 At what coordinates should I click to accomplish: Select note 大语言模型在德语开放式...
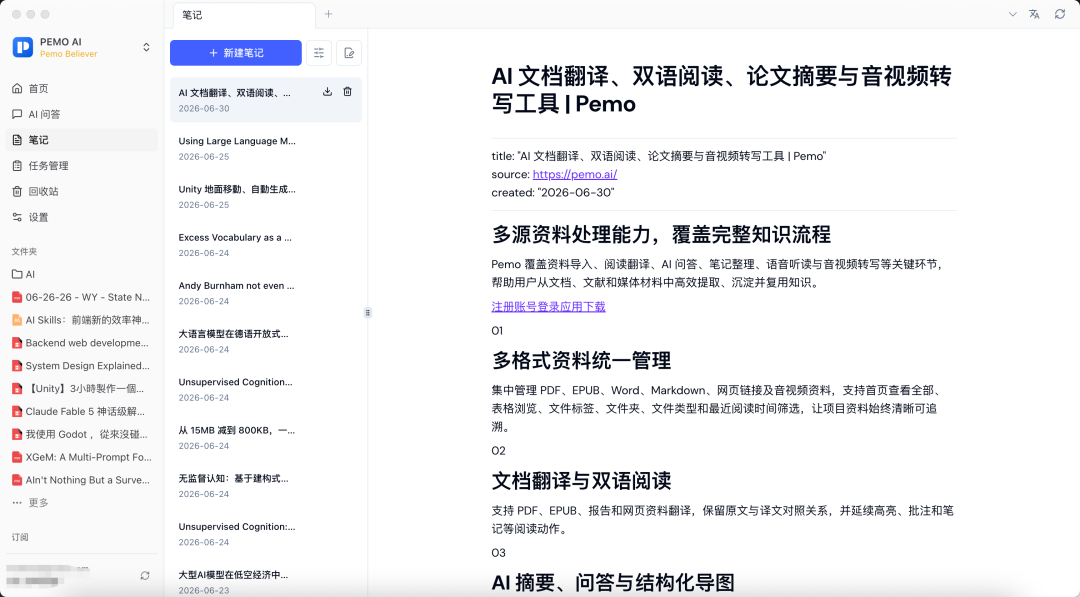tap(266, 341)
